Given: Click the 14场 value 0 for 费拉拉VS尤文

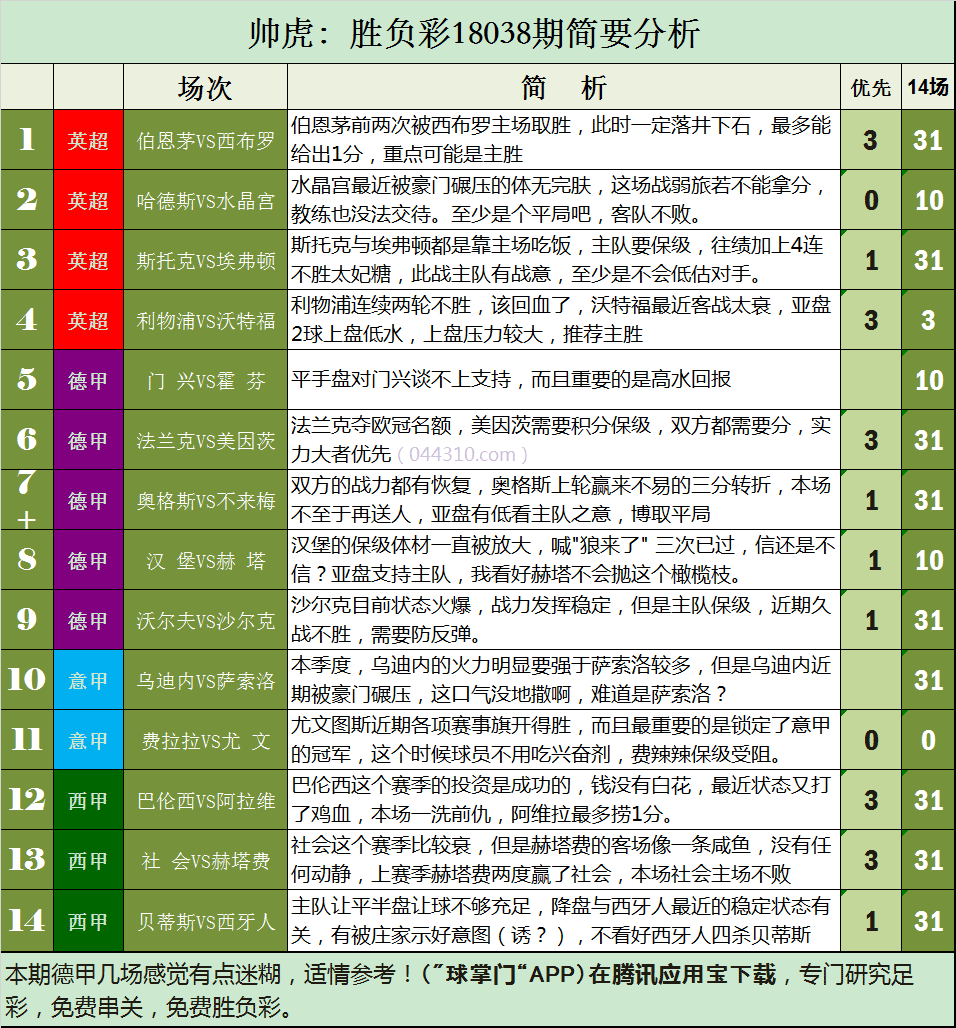Looking at the screenshot, I should click(928, 740).
